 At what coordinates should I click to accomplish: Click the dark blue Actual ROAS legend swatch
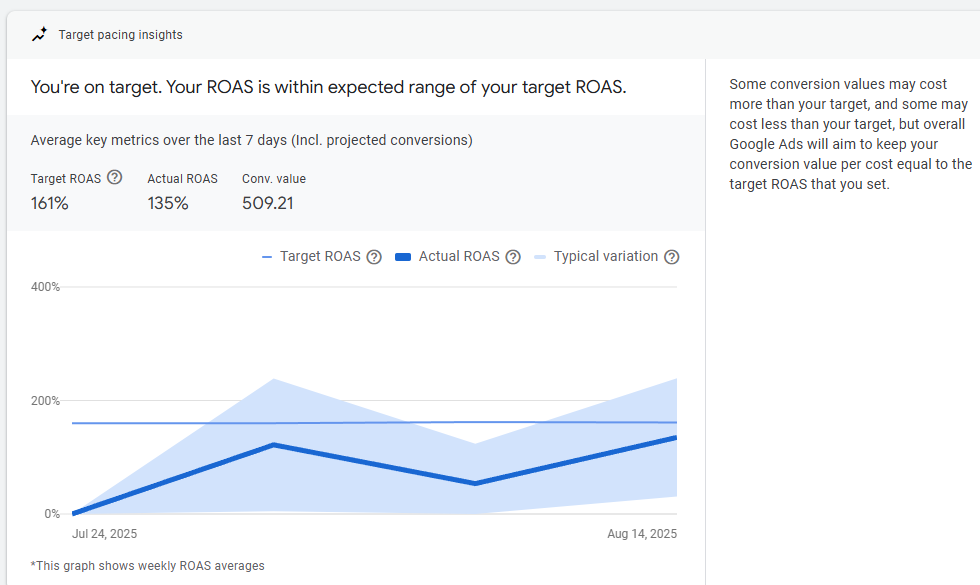coord(404,257)
